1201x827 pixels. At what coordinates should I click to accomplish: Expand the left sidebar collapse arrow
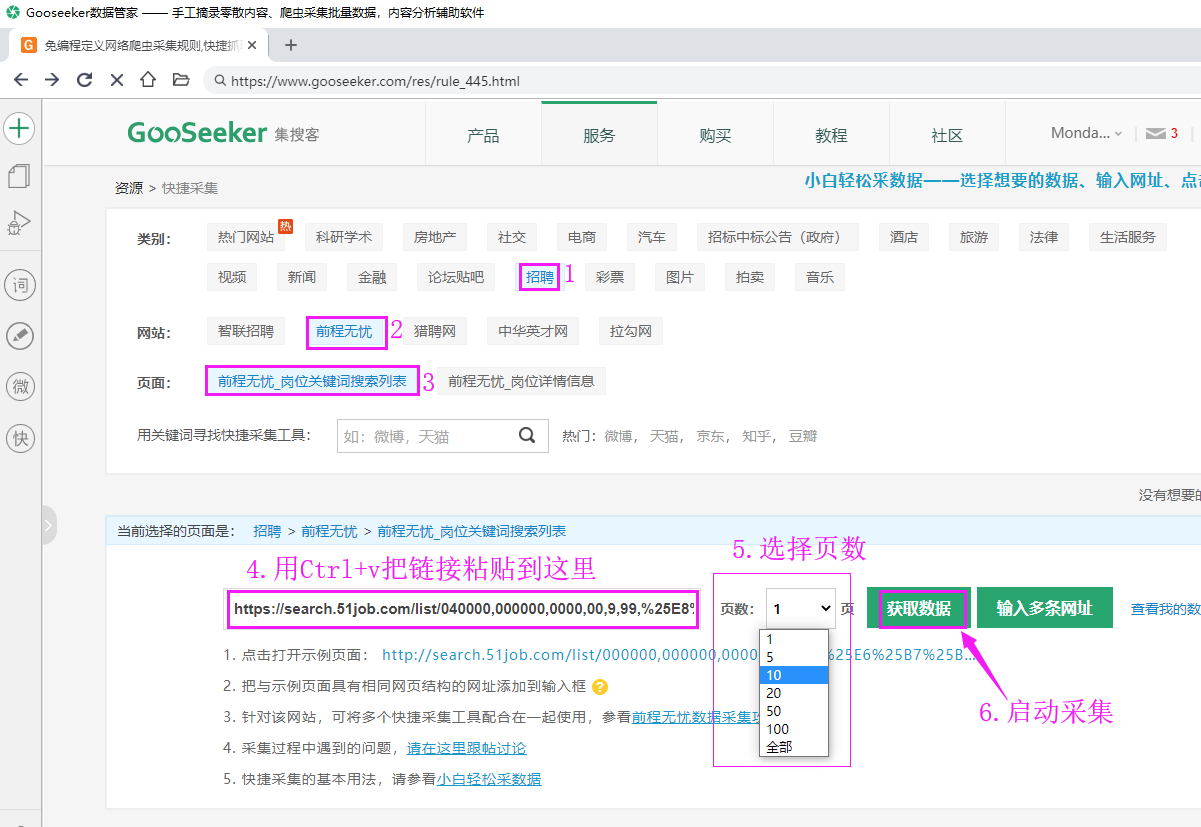point(48,525)
